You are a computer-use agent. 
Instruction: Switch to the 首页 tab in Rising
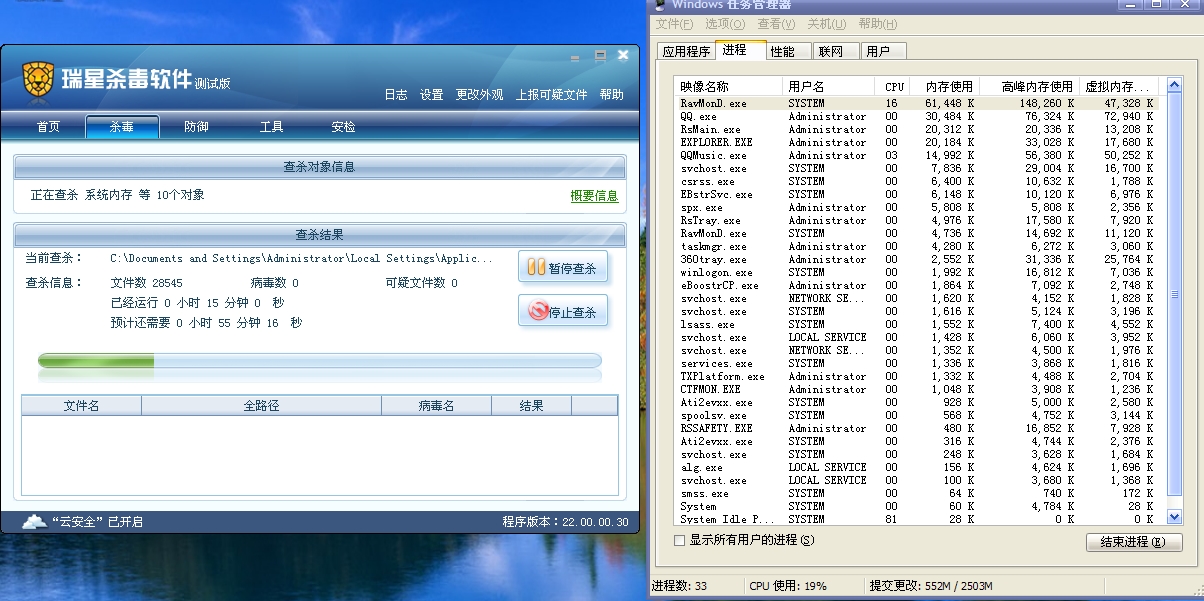click(48, 127)
